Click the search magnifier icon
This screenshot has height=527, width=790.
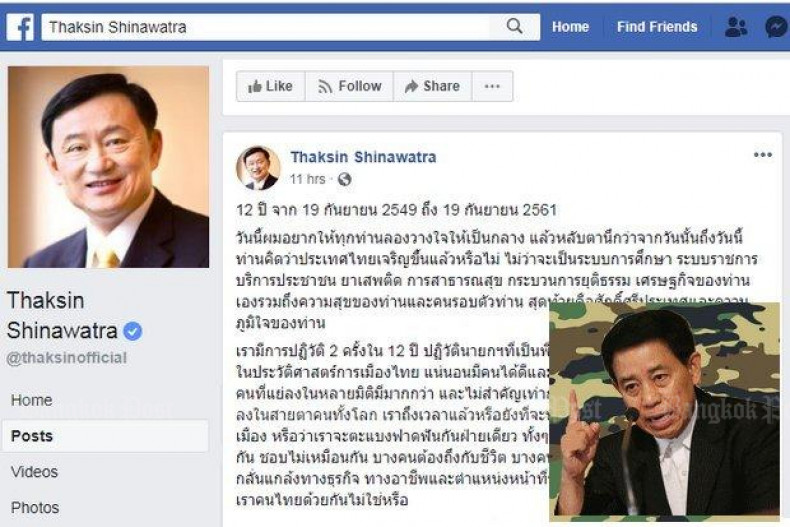[514, 26]
